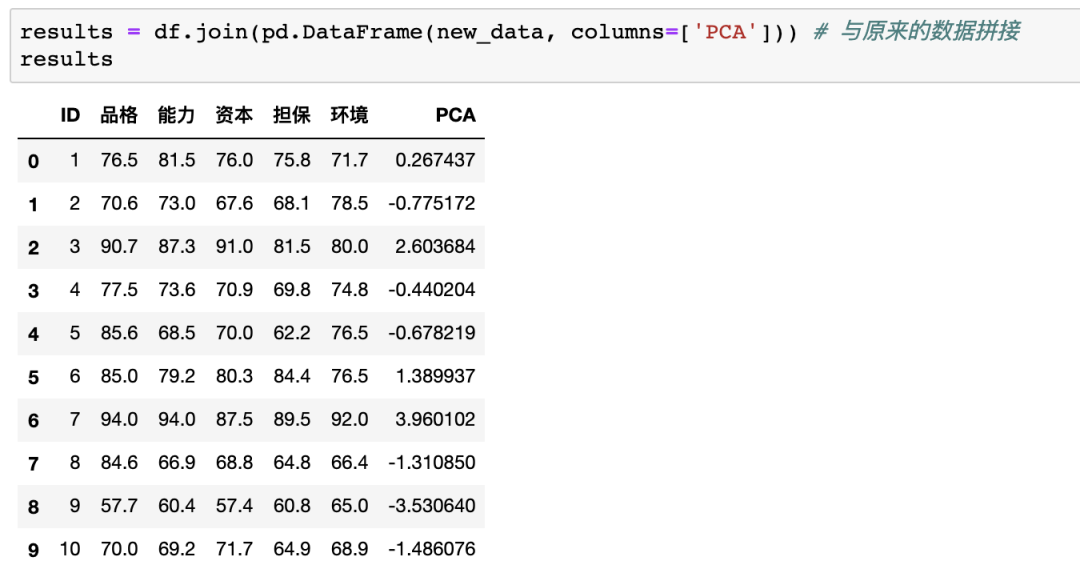The width and height of the screenshot is (1080, 573).
Task: Click the 'PCA' string in the code
Action: 725,32
